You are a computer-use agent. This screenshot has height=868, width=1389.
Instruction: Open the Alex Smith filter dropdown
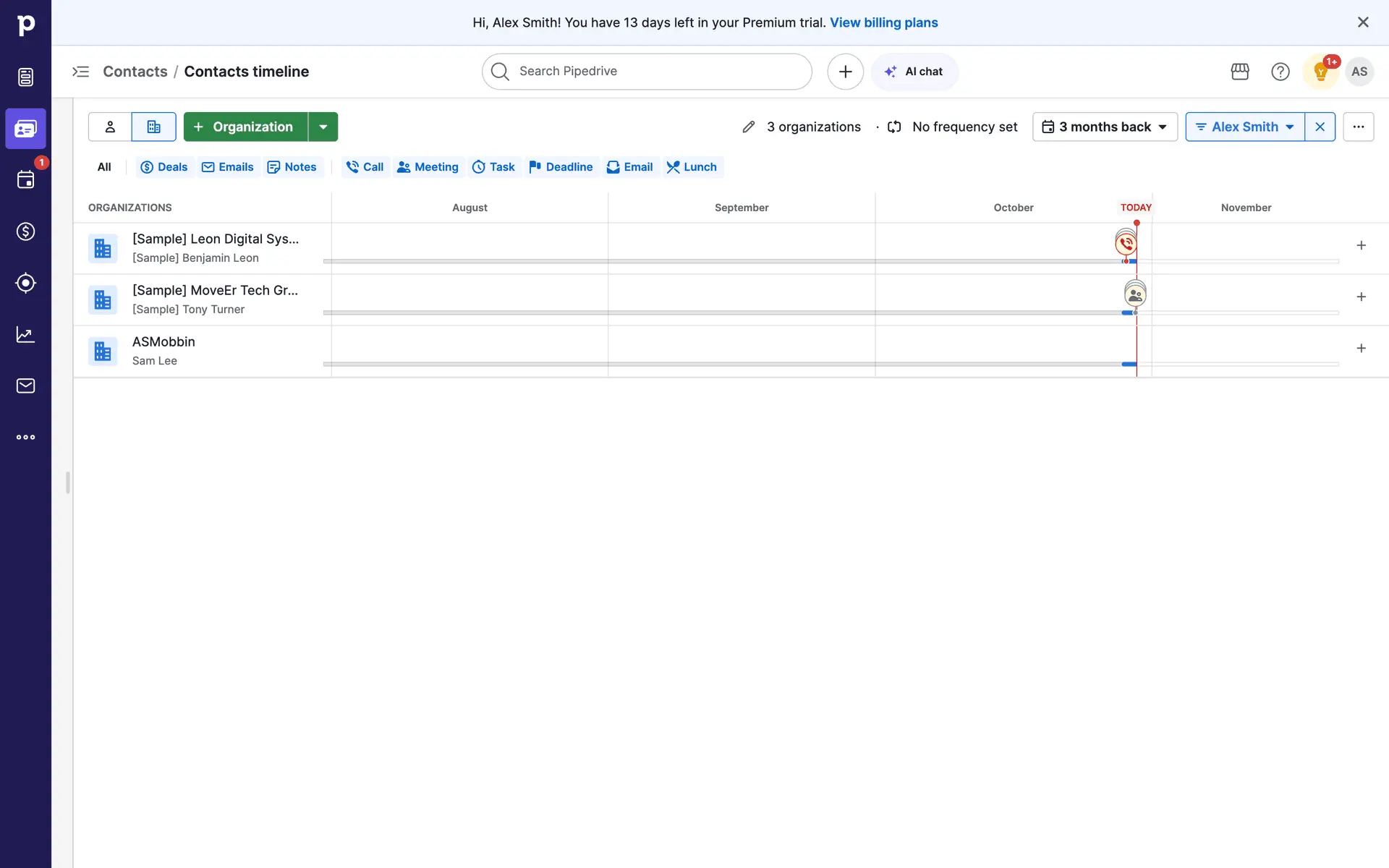click(x=1244, y=127)
